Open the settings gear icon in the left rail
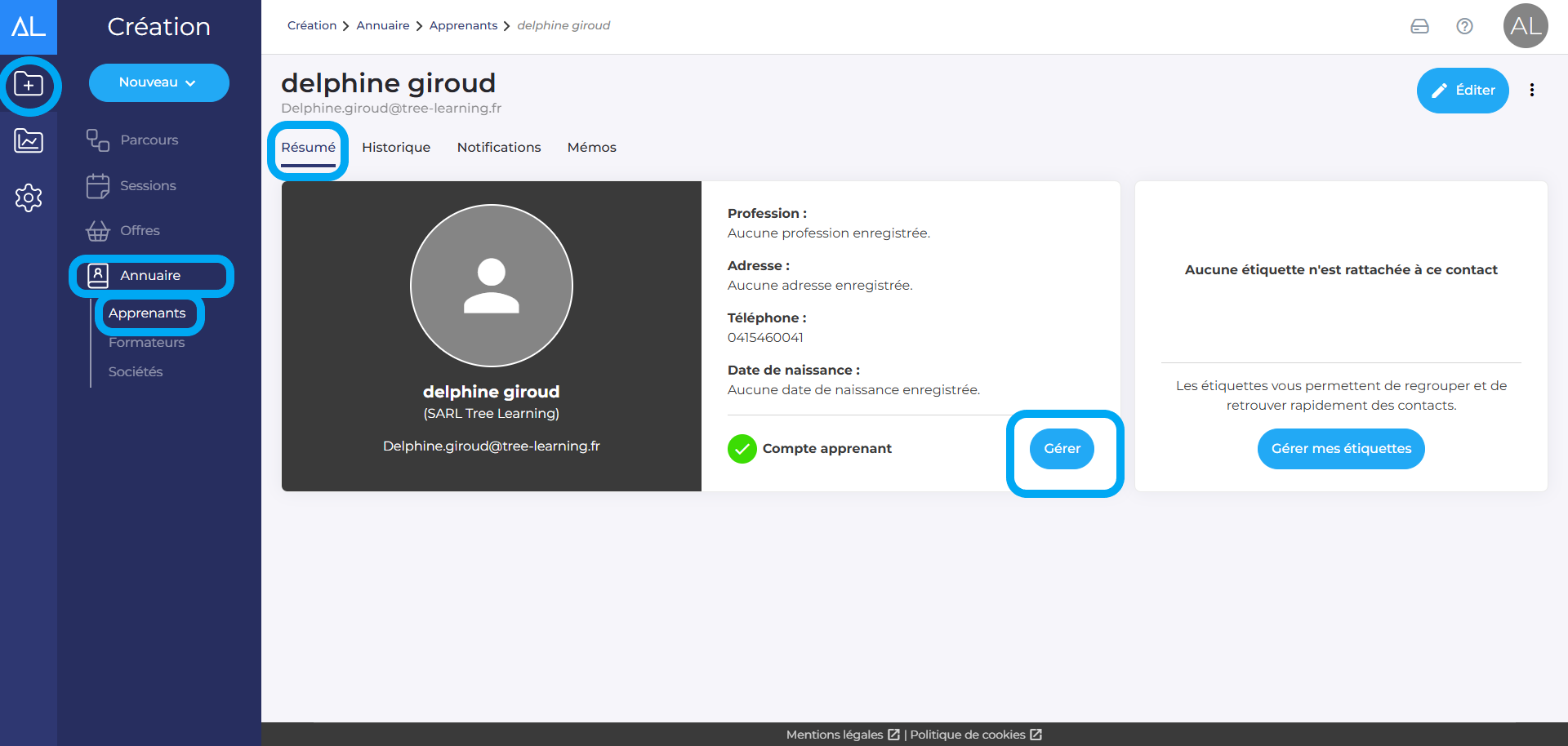The height and width of the screenshot is (746, 1568). point(29,198)
